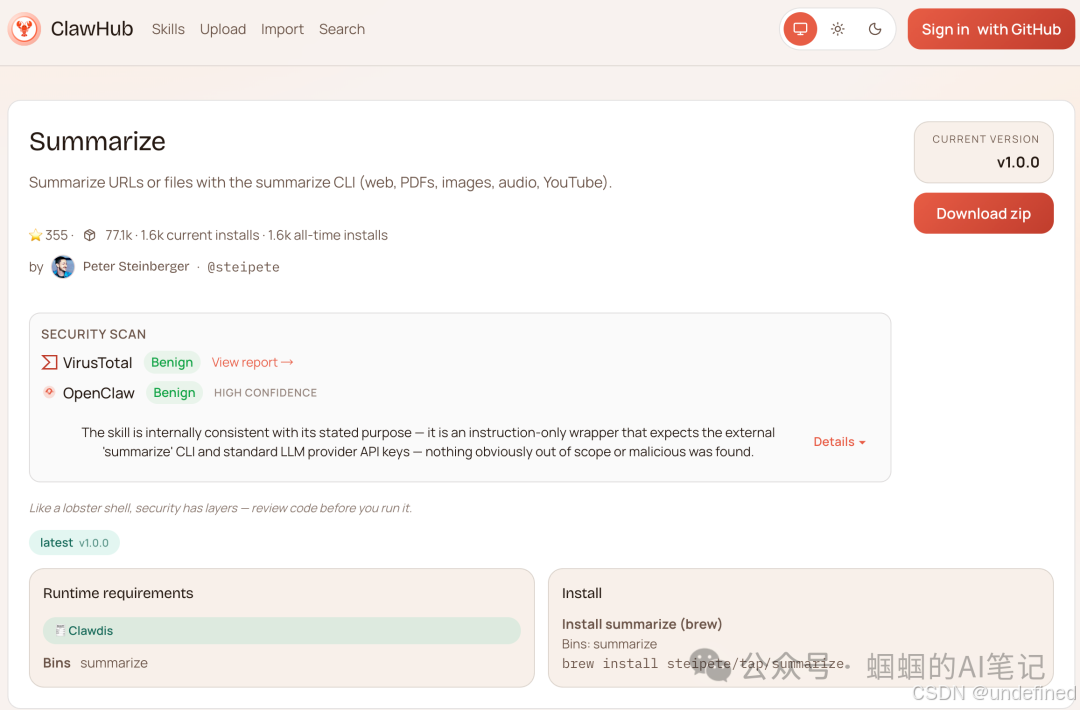1080x710 pixels.
Task: Click the Peter Steinberger author name
Action: click(136, 267)
